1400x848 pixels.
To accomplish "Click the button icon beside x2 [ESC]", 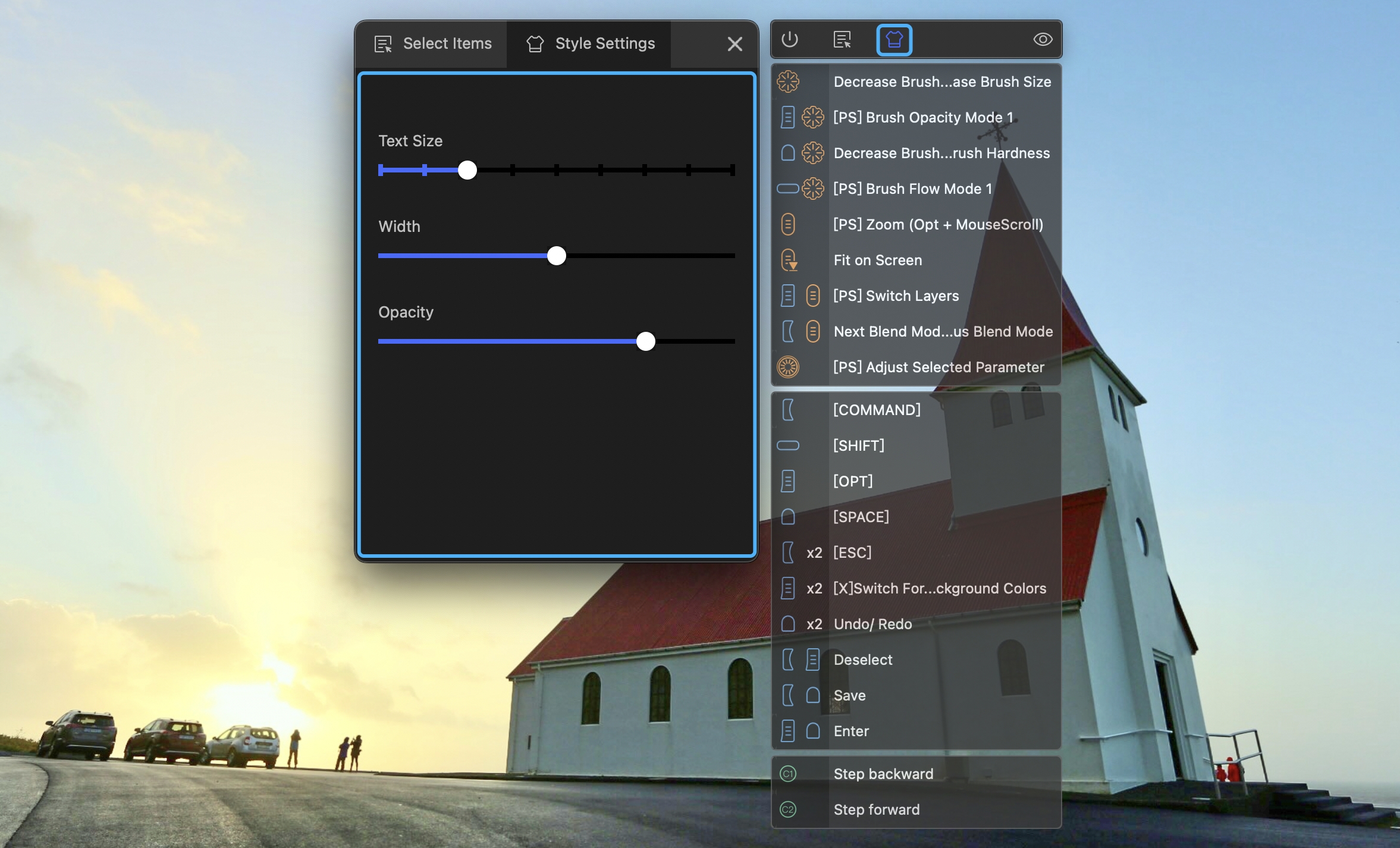I will click(788, 552).
